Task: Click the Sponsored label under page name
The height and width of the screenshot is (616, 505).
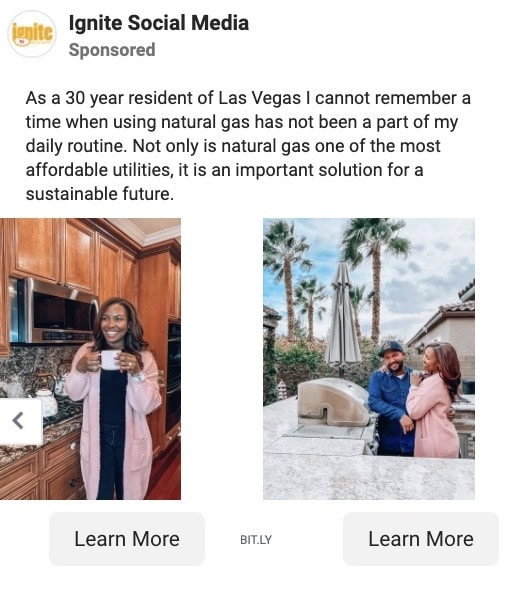Action: pyautogui.click(x=112, y=50)
